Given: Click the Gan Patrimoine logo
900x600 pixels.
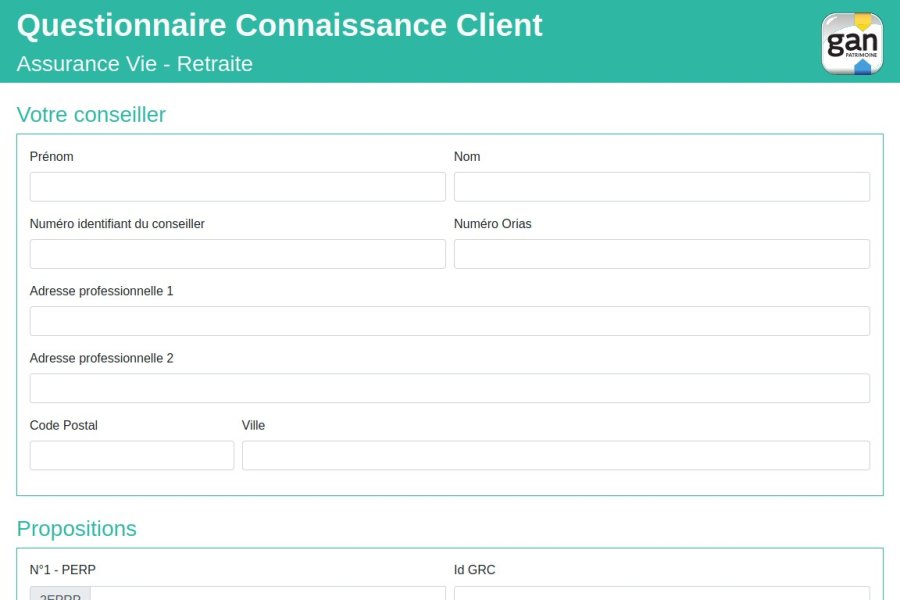Looking at the screenshot, I should (x=852, y=43).
